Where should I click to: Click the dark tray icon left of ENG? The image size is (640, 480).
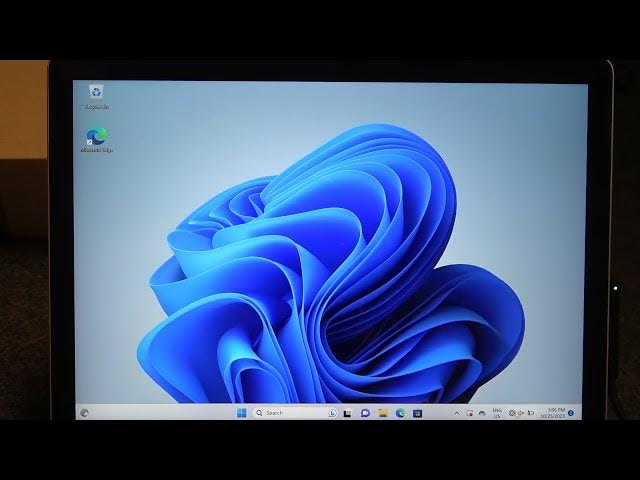(482, 413)
